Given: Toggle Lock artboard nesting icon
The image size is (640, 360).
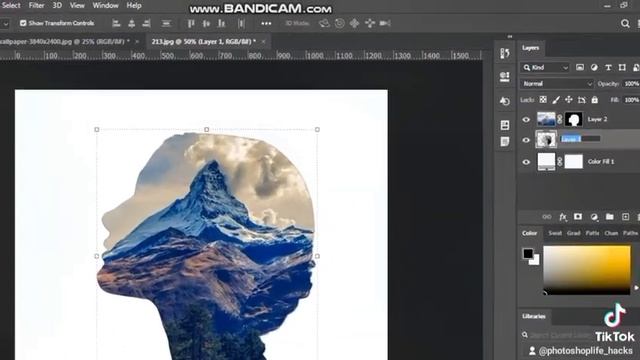Looking at the screenshot, I should click(582, 100).
